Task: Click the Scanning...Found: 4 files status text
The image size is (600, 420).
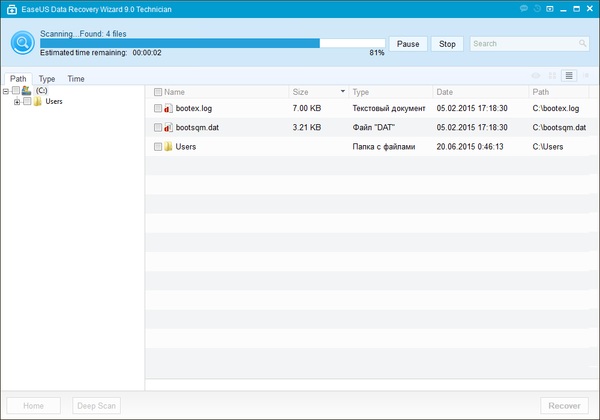Action: coord(83,34)
